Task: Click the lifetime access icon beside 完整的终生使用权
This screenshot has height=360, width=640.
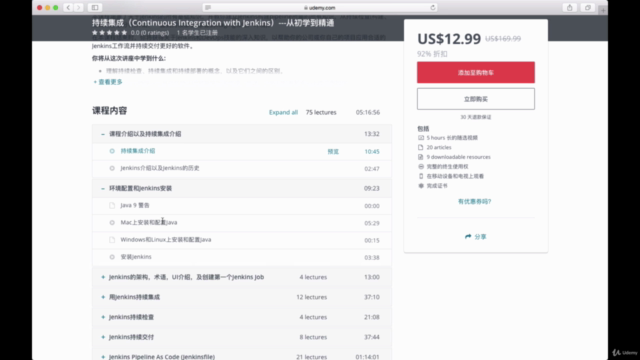Action: (421, 167)
